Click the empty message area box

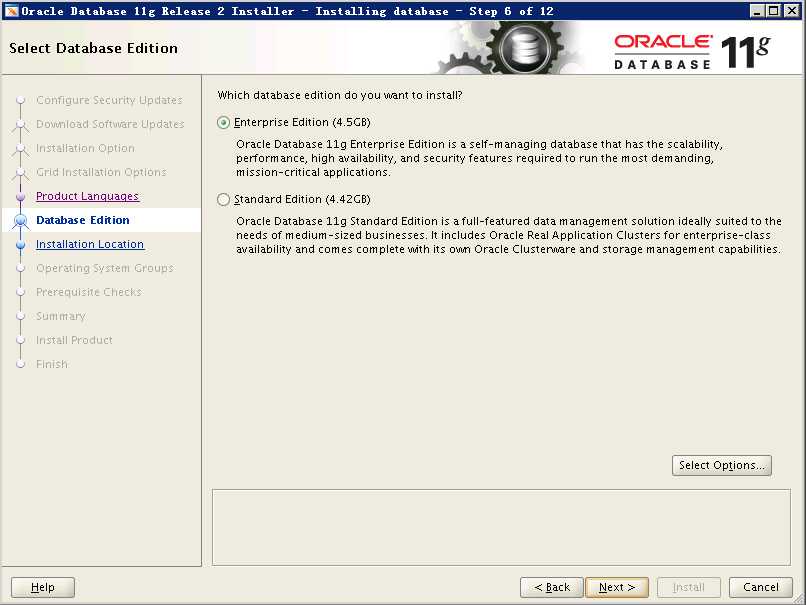click(501, 527)
